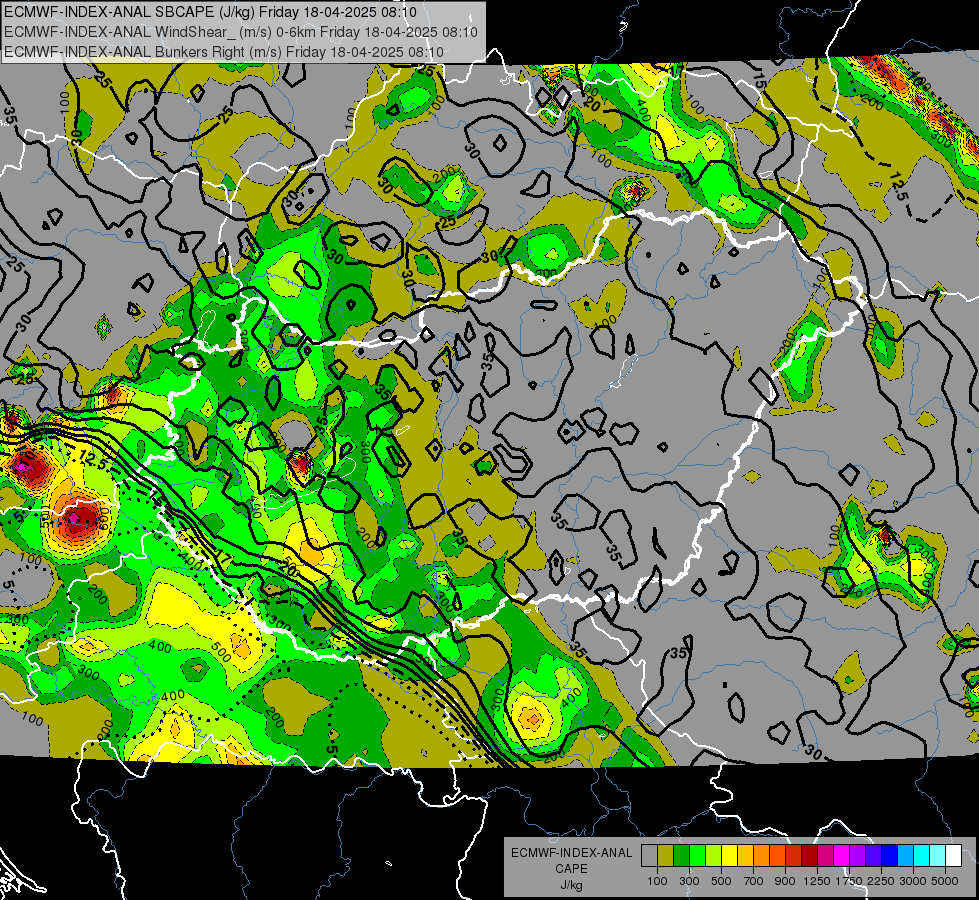
Task: Select the brick red legend swatch
Action: coord(794,855)
